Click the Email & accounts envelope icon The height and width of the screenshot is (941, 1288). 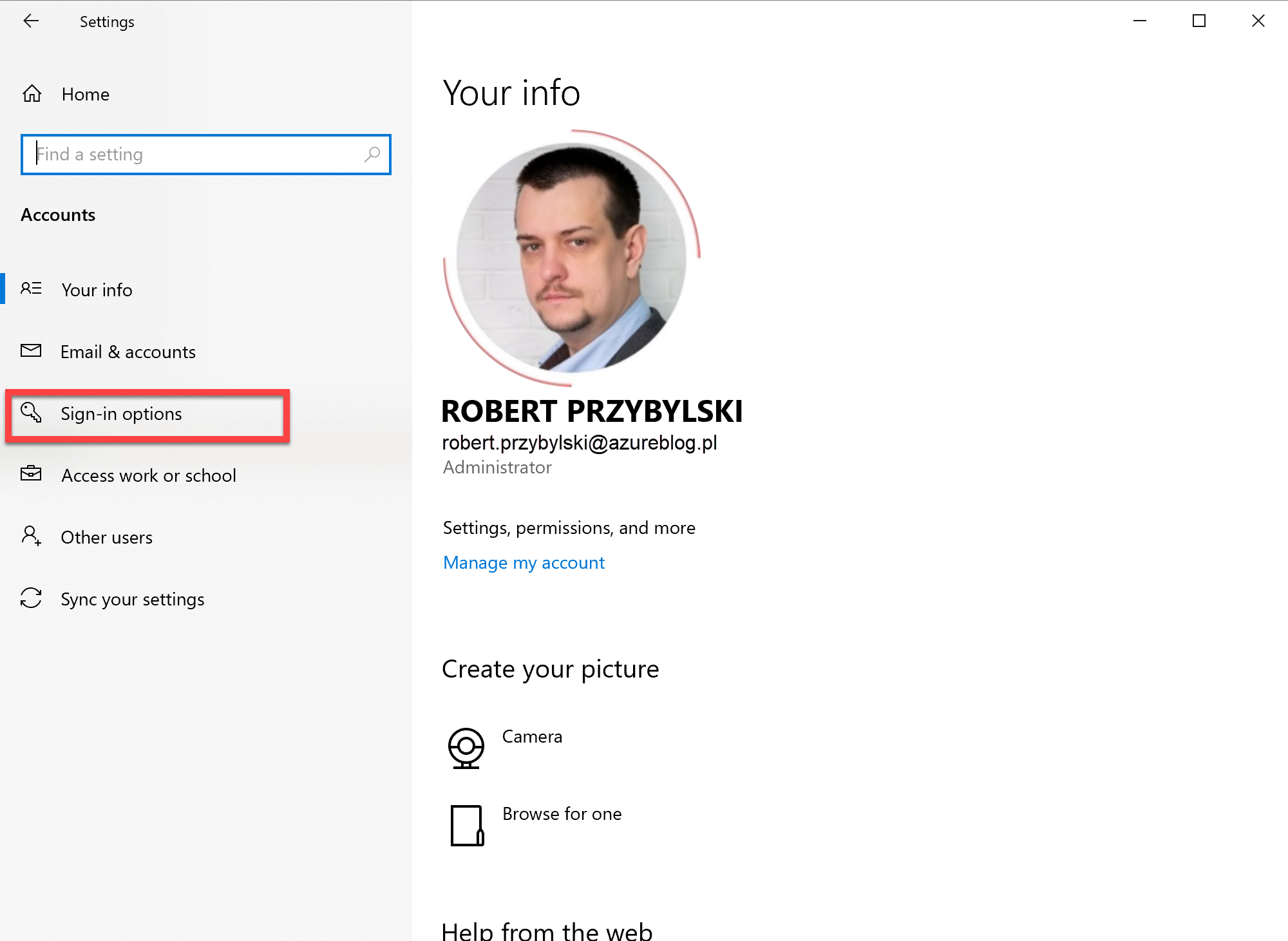32,351
